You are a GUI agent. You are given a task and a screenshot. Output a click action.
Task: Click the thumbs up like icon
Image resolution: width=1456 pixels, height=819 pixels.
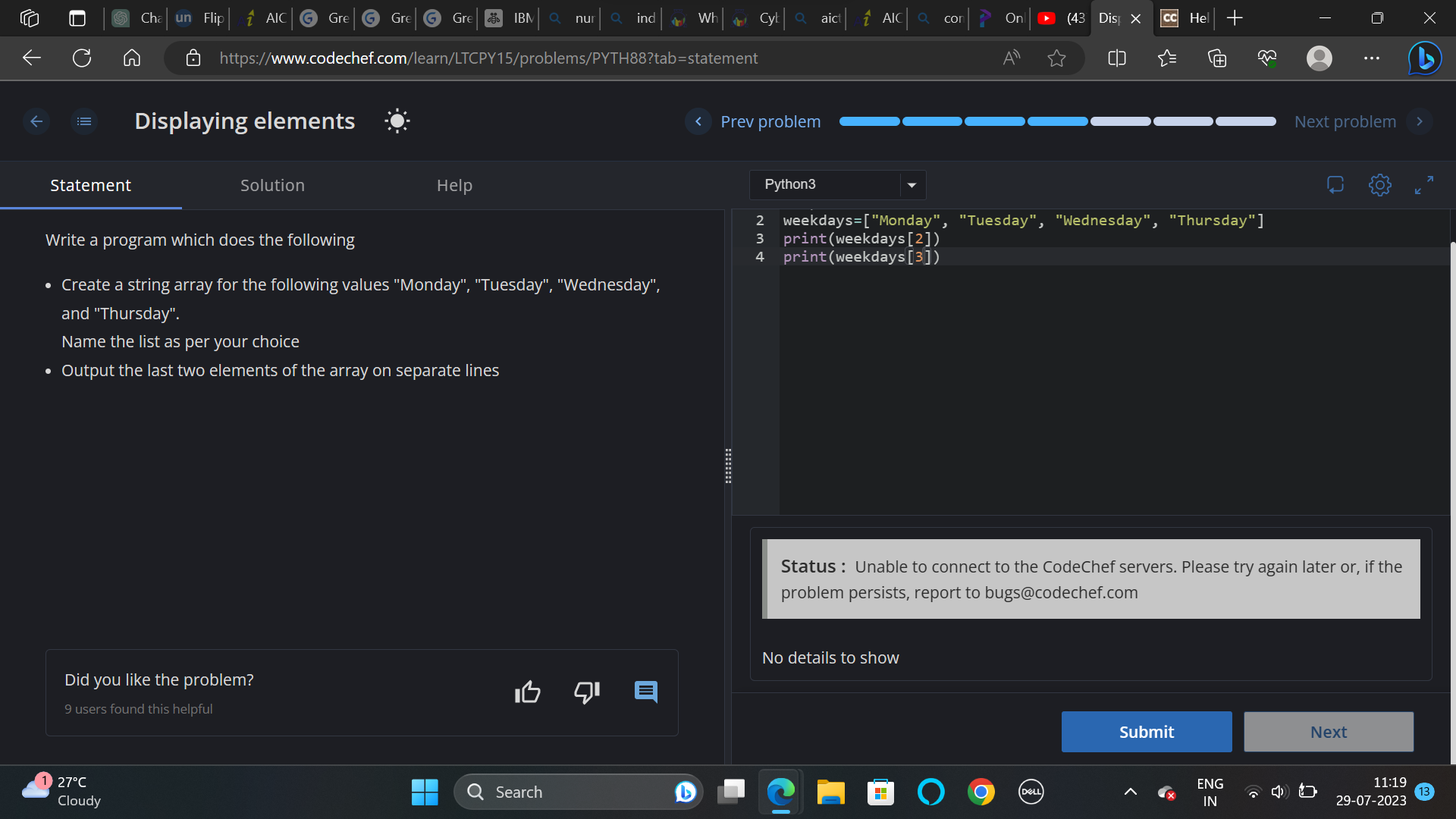pos(528,692)
